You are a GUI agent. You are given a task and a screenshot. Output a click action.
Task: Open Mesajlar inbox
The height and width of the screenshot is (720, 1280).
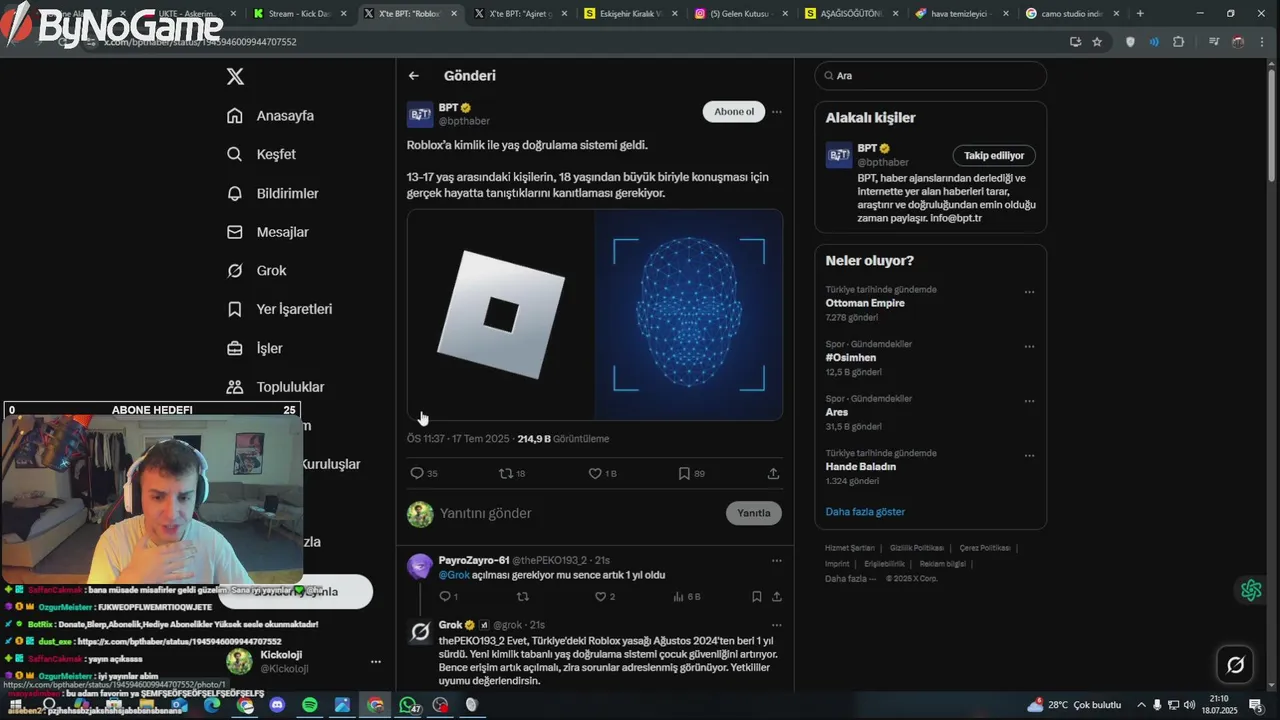click(x=268, y=232)
